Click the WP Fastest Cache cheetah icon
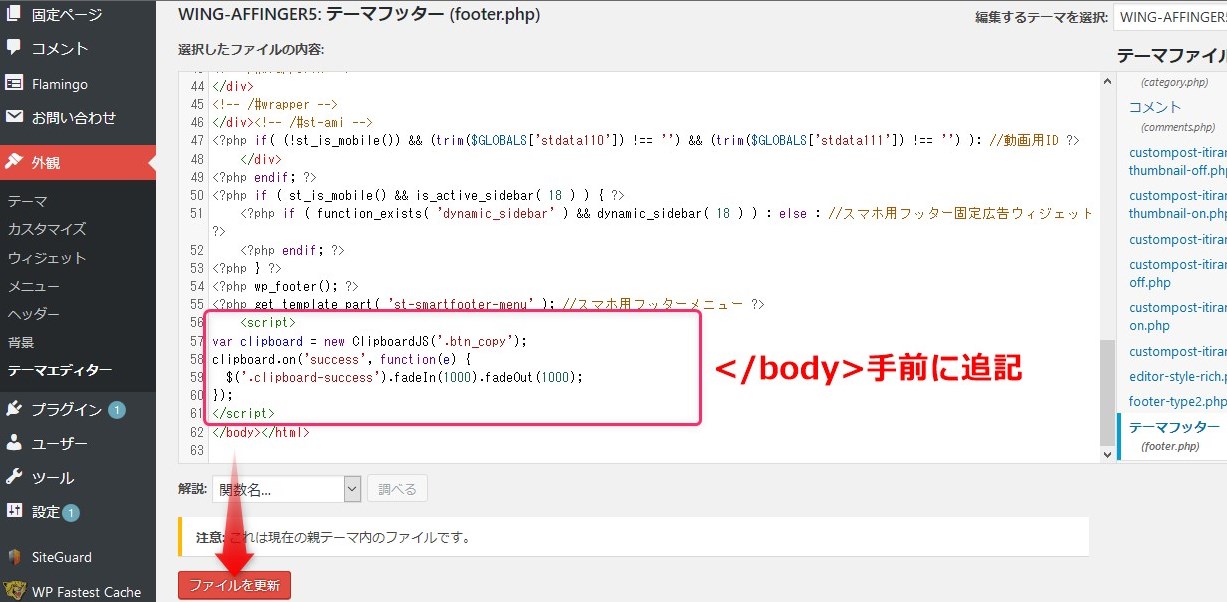The image size is (1227, 602). (x=14, y=591)
